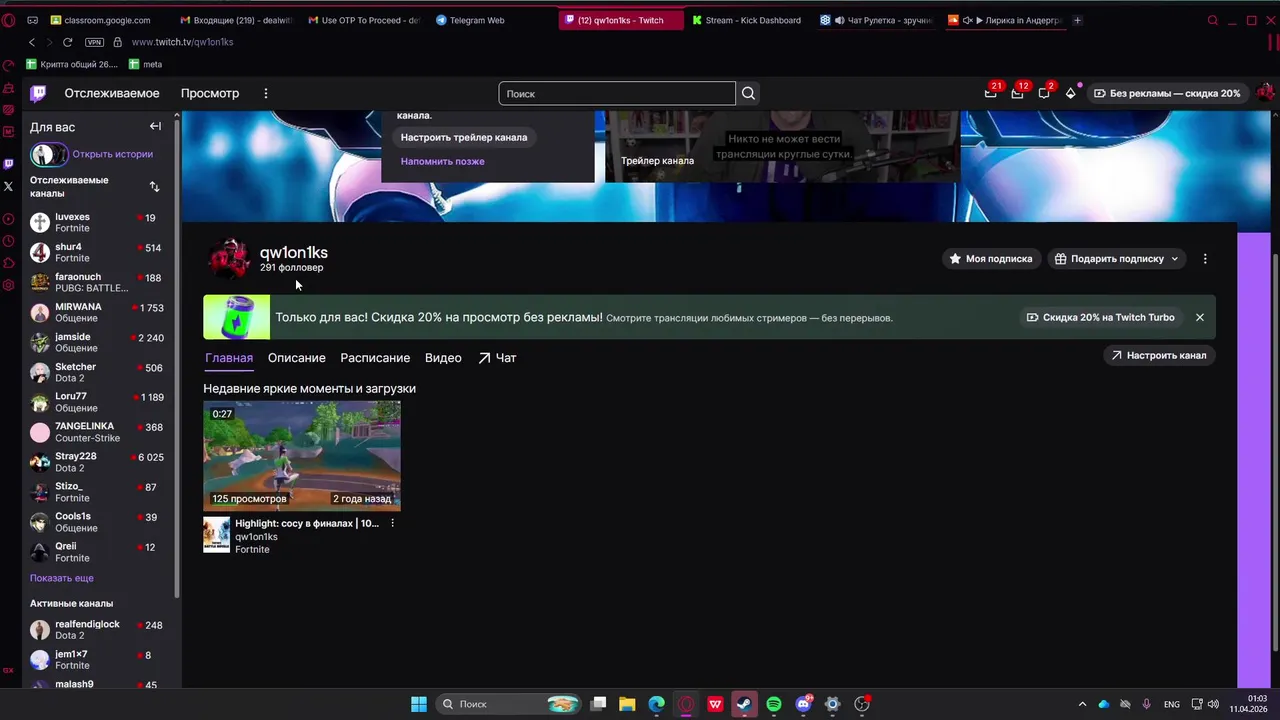Switch to Видео tab
Screen dimensions: 1280x720
point(443,358)
